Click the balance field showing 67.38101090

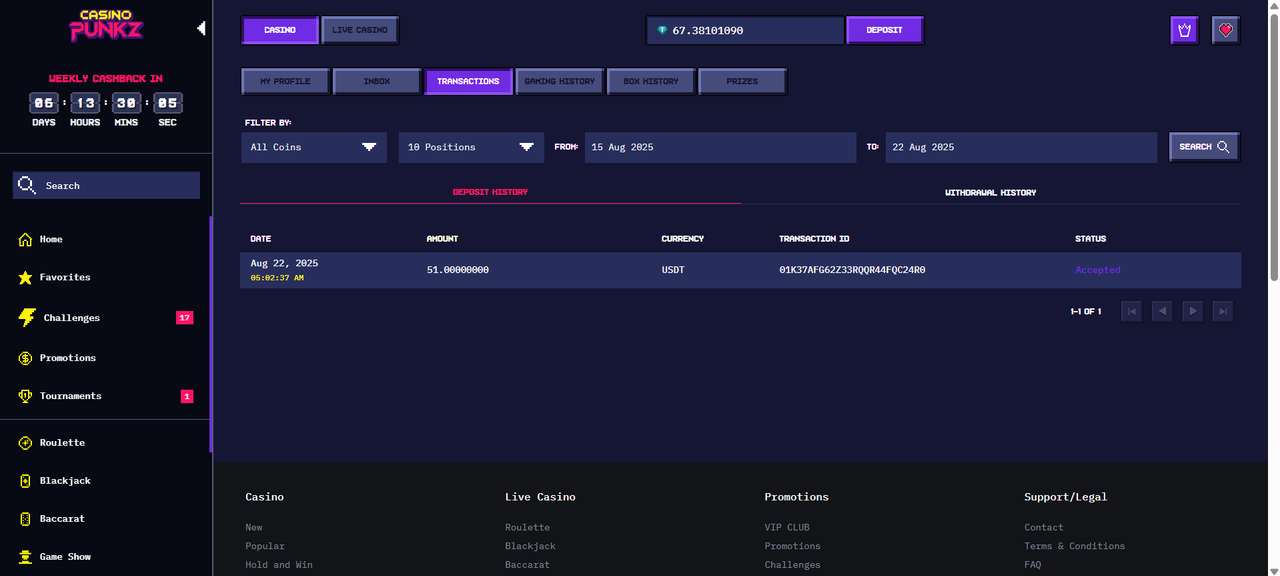[746, 30]
